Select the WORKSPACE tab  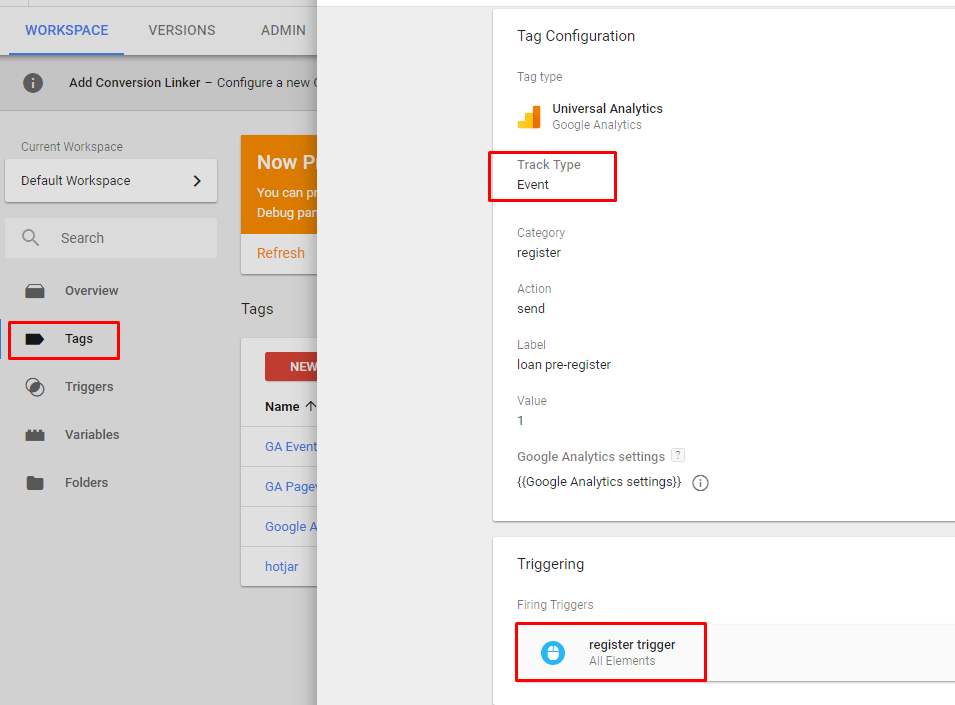point(66,30)
